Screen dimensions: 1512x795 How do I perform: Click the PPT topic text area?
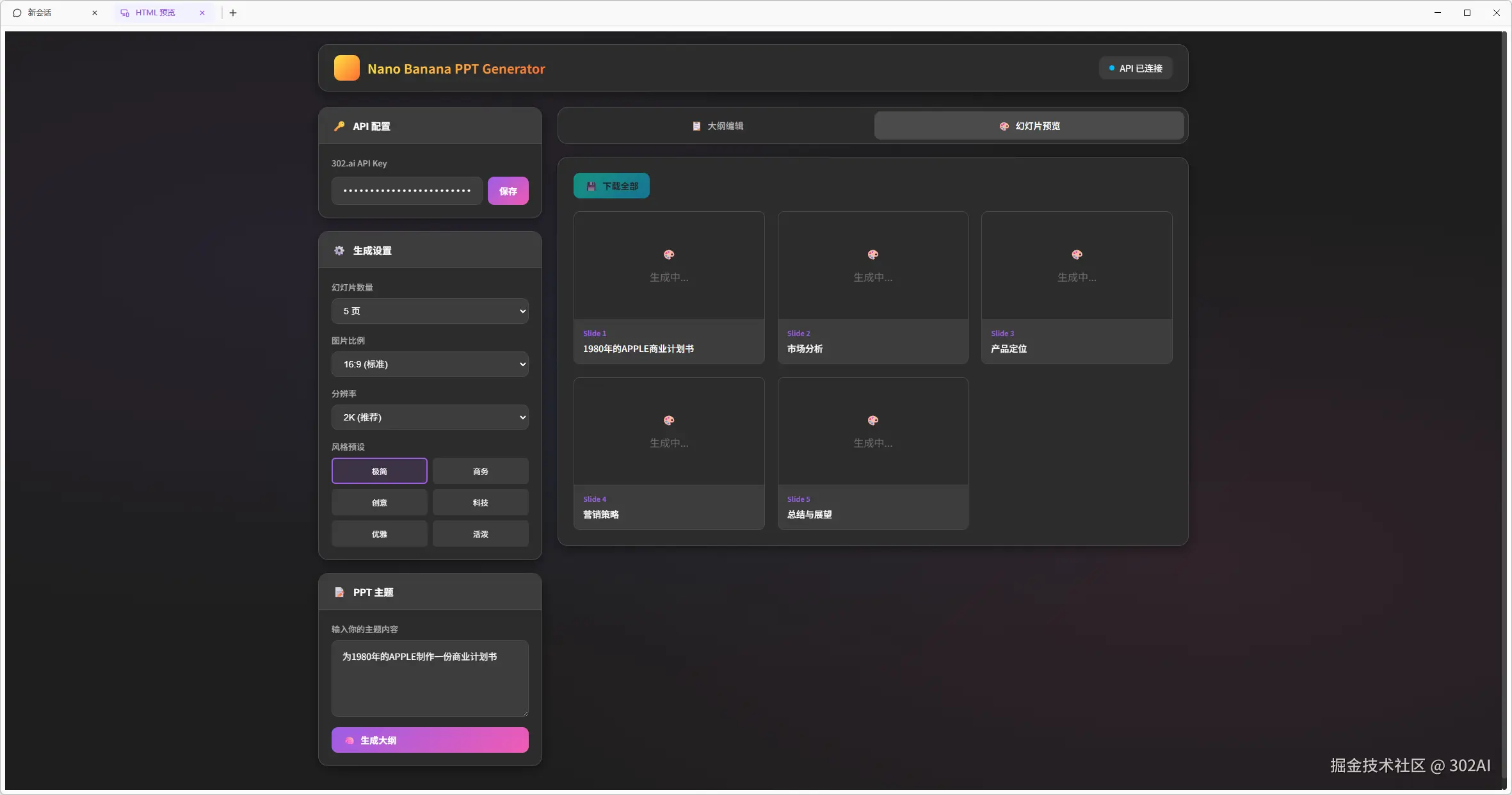(x=430, y=679)
